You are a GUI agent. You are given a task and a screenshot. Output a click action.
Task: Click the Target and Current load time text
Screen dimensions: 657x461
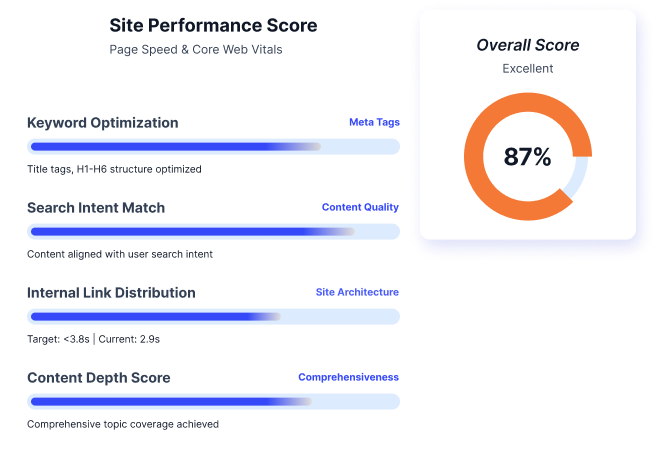click(x=93, y=339)
